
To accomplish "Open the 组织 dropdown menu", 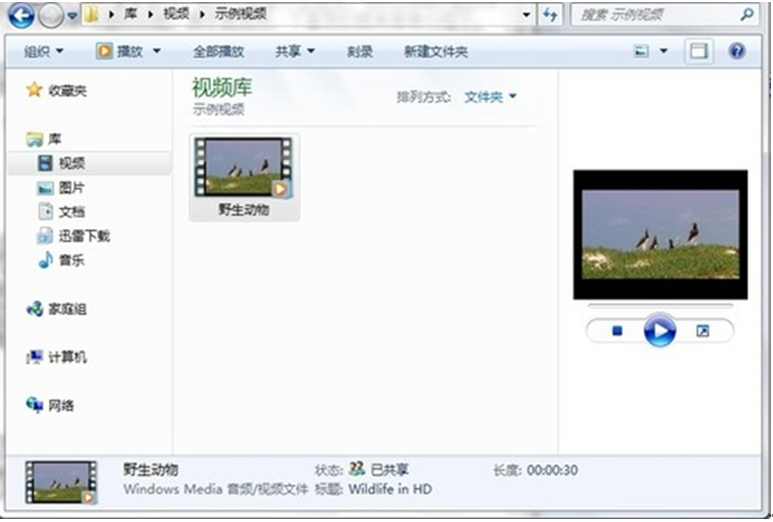I will (x=43, y=51).
